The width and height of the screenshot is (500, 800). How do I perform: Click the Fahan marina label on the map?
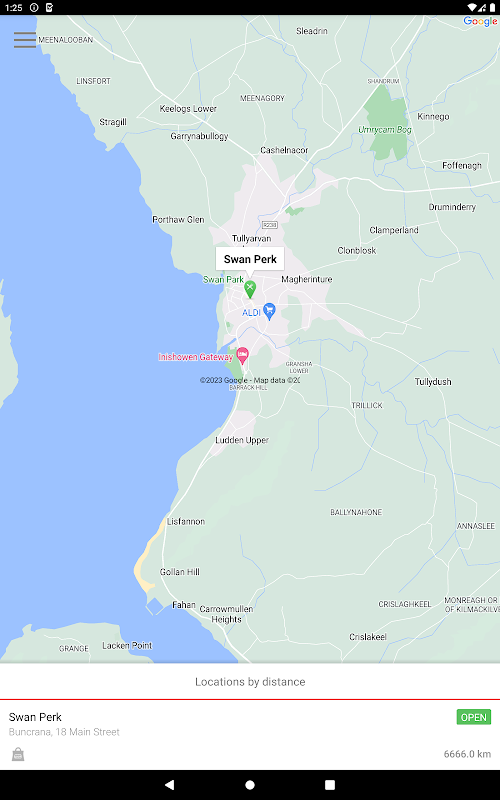pos(184,605)
